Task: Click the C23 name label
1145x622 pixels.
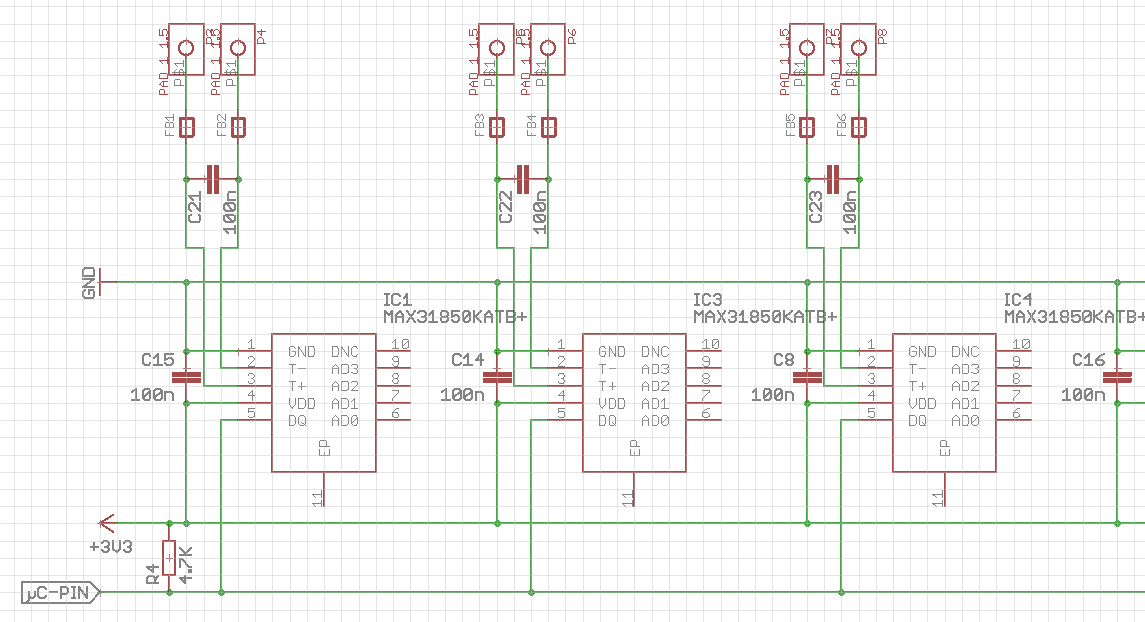Action: tap(816, 208)
